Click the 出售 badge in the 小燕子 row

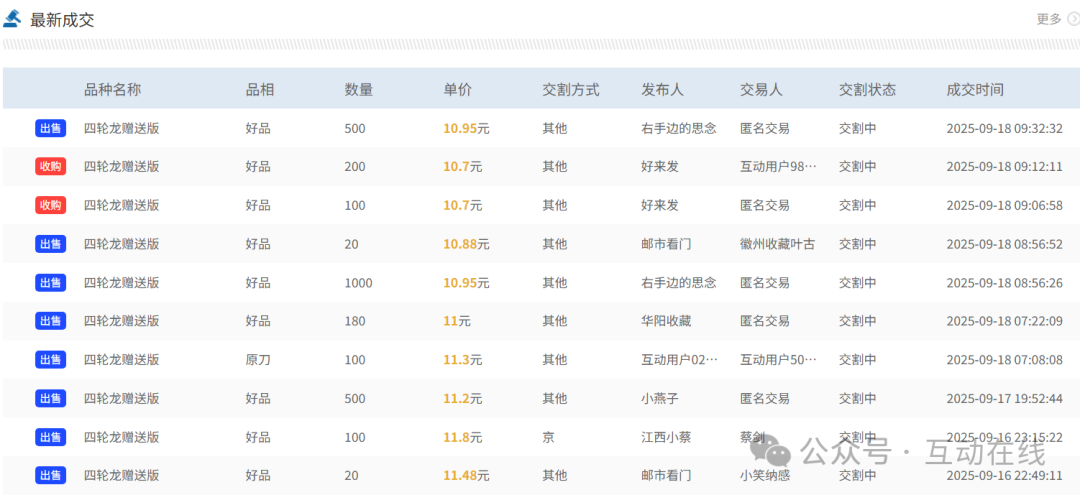[50, 398]
